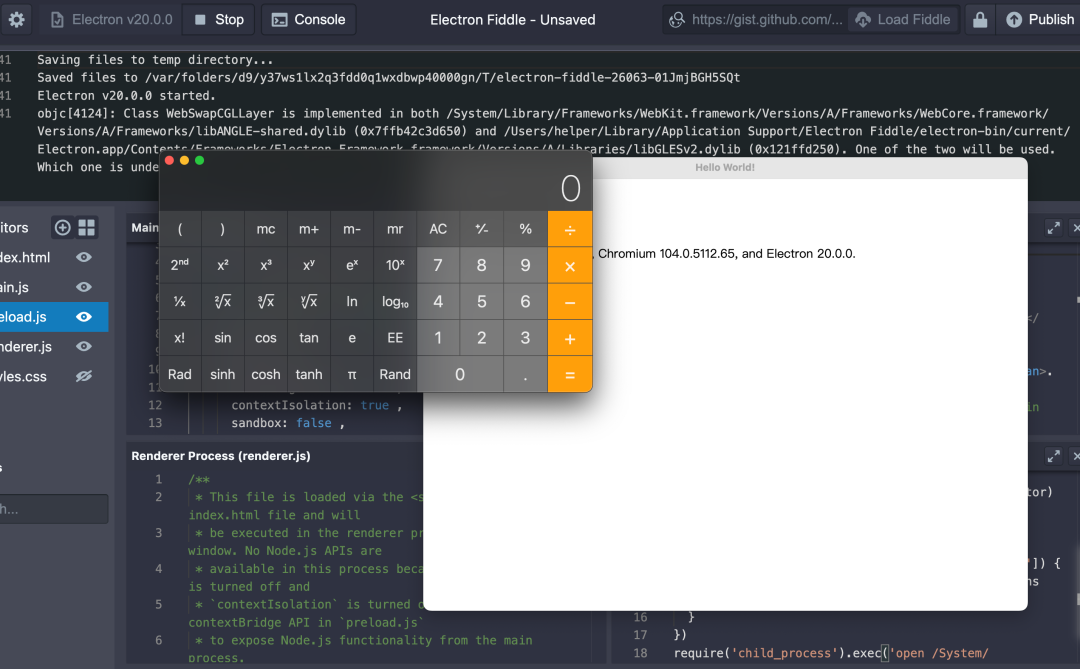Maximize the lower right editor pane
This screenshot has width=1080, height=669.
pyautogui.click(x=1053, y=456)
